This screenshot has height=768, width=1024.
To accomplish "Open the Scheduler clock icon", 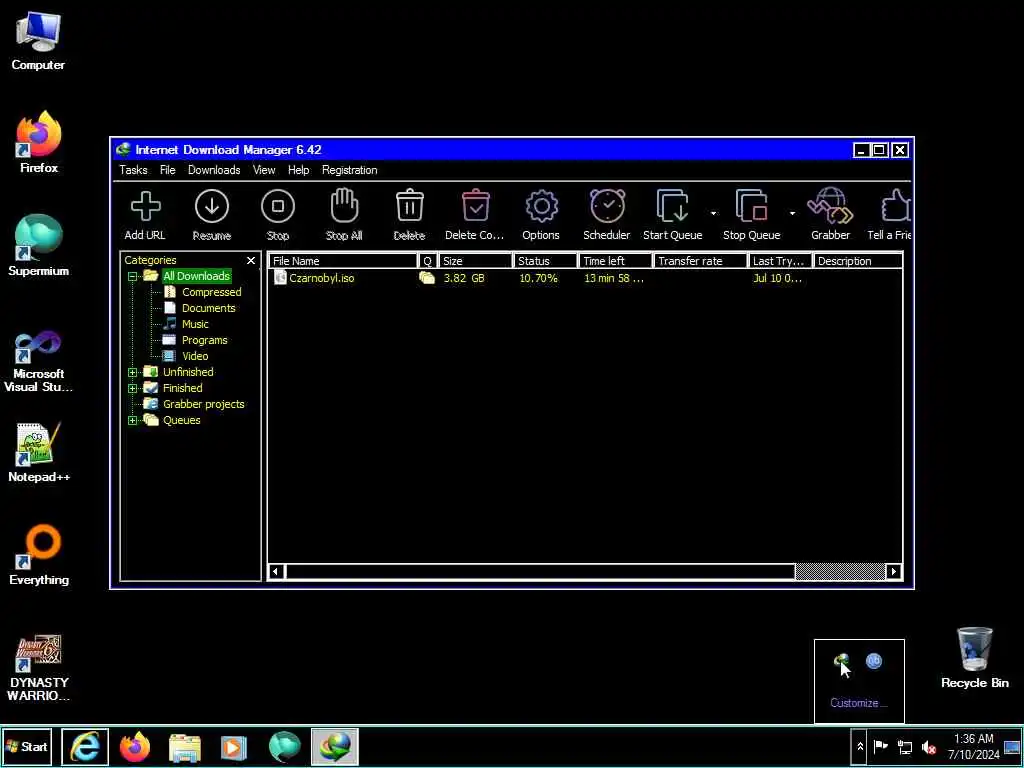I will (607, 215).
